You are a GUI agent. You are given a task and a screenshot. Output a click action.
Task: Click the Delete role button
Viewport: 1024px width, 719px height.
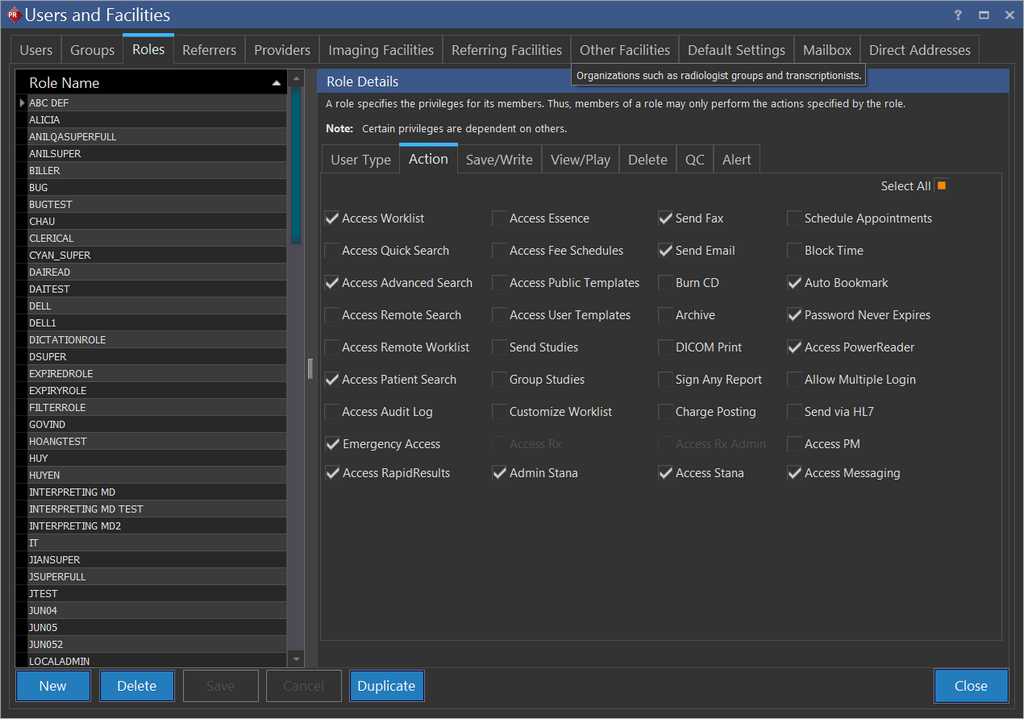(137, 686)
